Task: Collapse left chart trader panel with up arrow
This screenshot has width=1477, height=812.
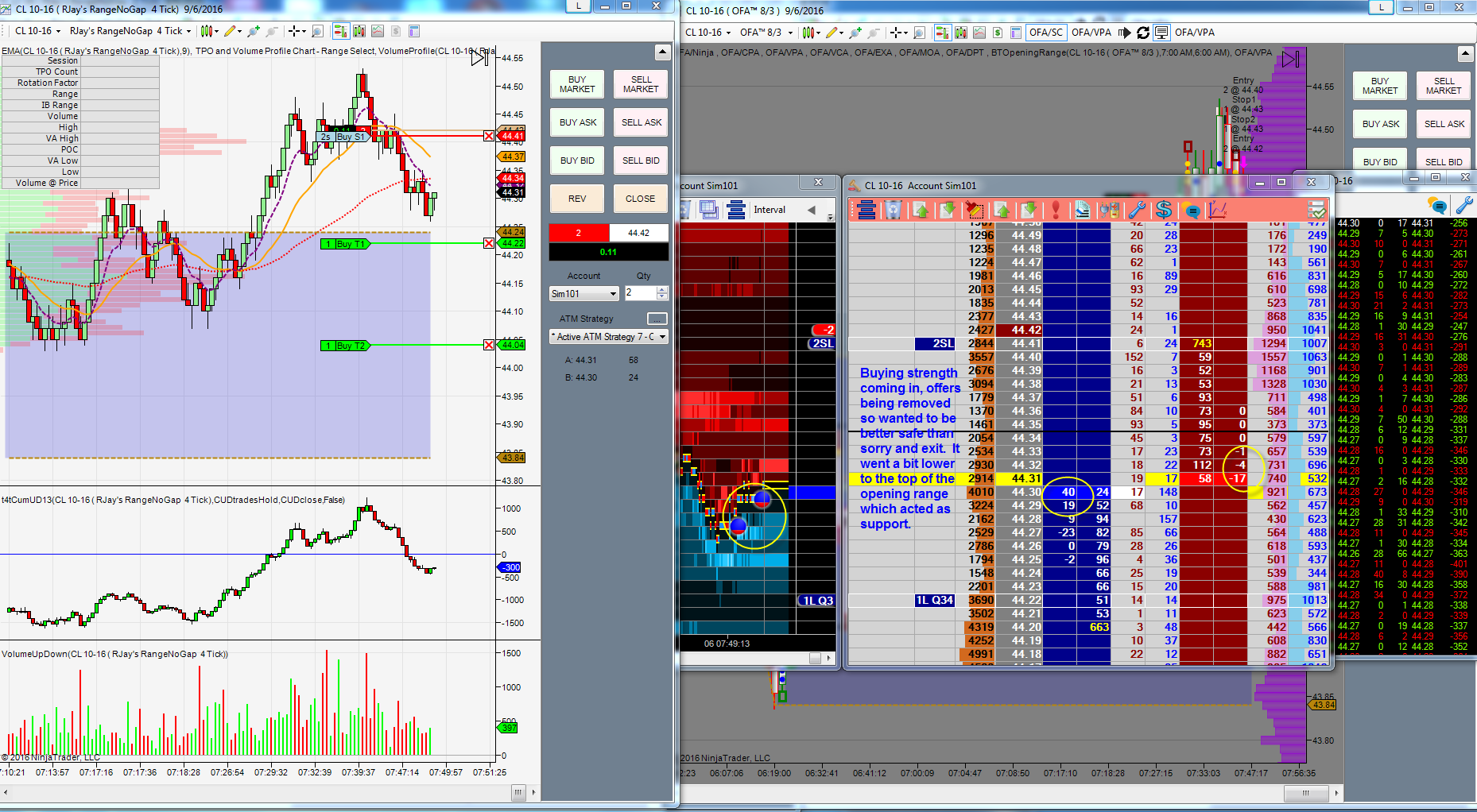Action: (x=662, y=52)
